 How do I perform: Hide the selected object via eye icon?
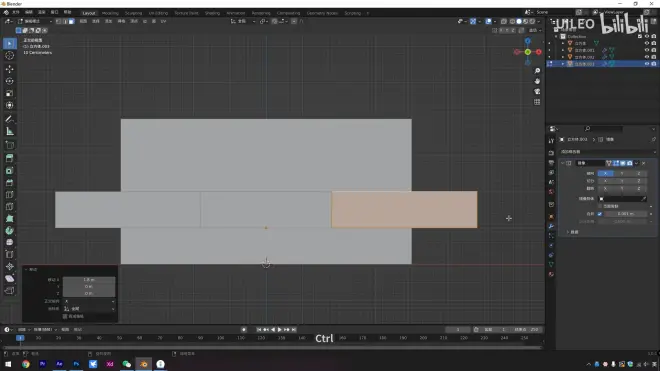click(647, 64)
